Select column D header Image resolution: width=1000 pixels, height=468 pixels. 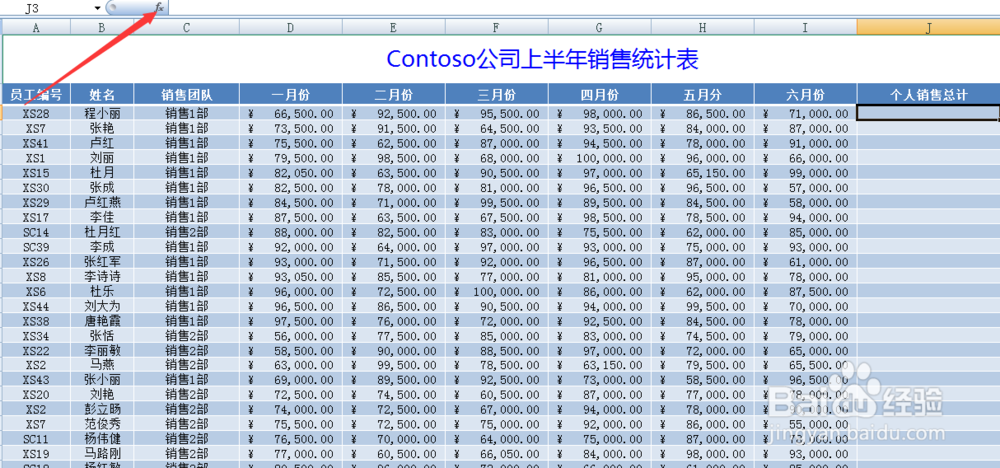click(x=291, y=27)
